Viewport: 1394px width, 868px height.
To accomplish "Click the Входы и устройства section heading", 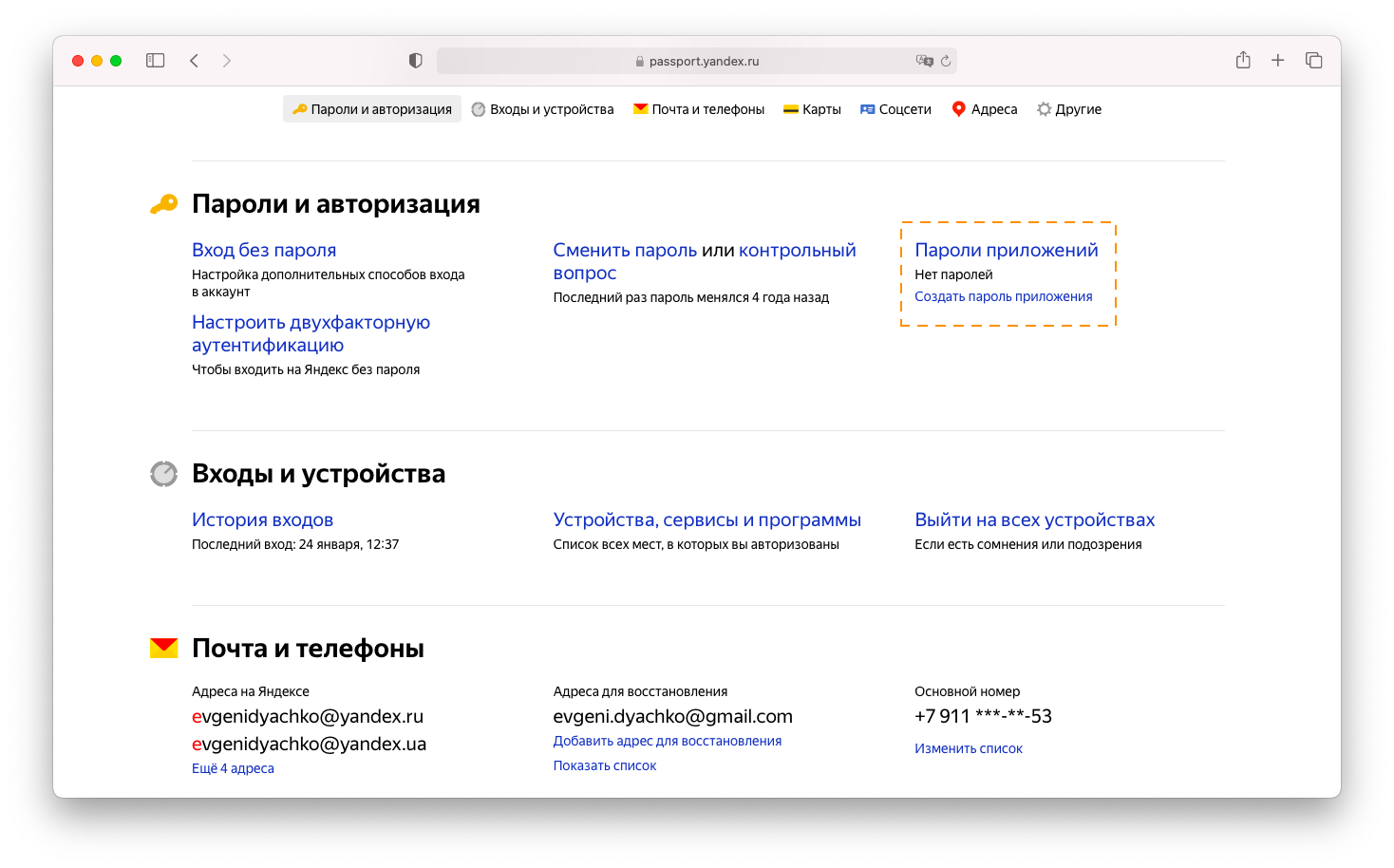I will (x=319, y=474).
